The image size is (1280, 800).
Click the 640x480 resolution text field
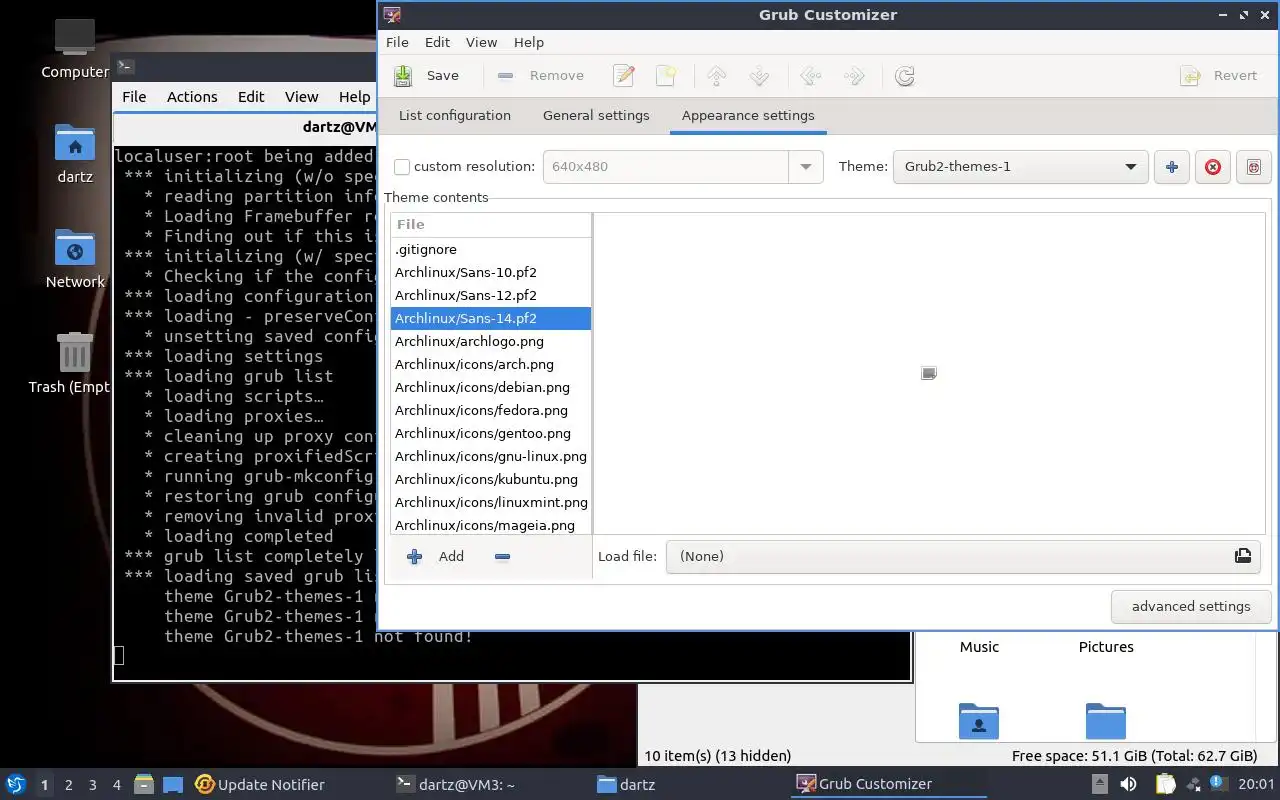[x=666, y=167]
